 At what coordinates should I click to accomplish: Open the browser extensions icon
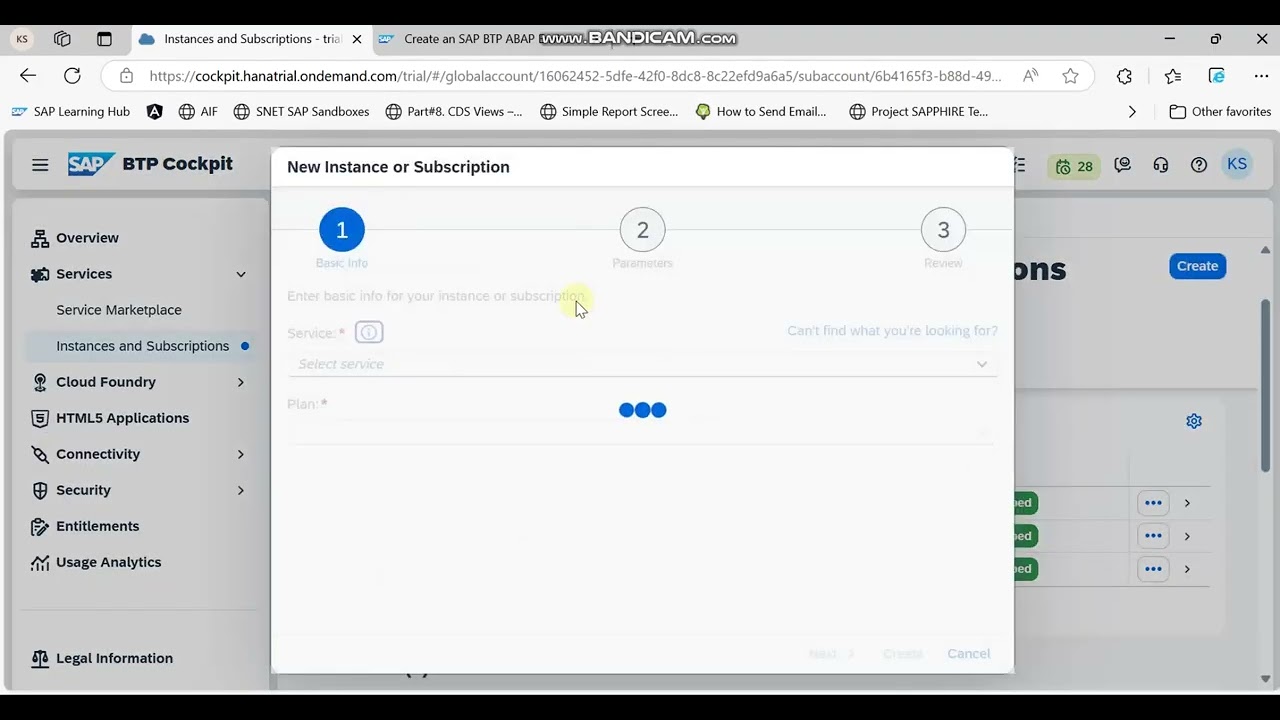click(x=1125, y=76)
